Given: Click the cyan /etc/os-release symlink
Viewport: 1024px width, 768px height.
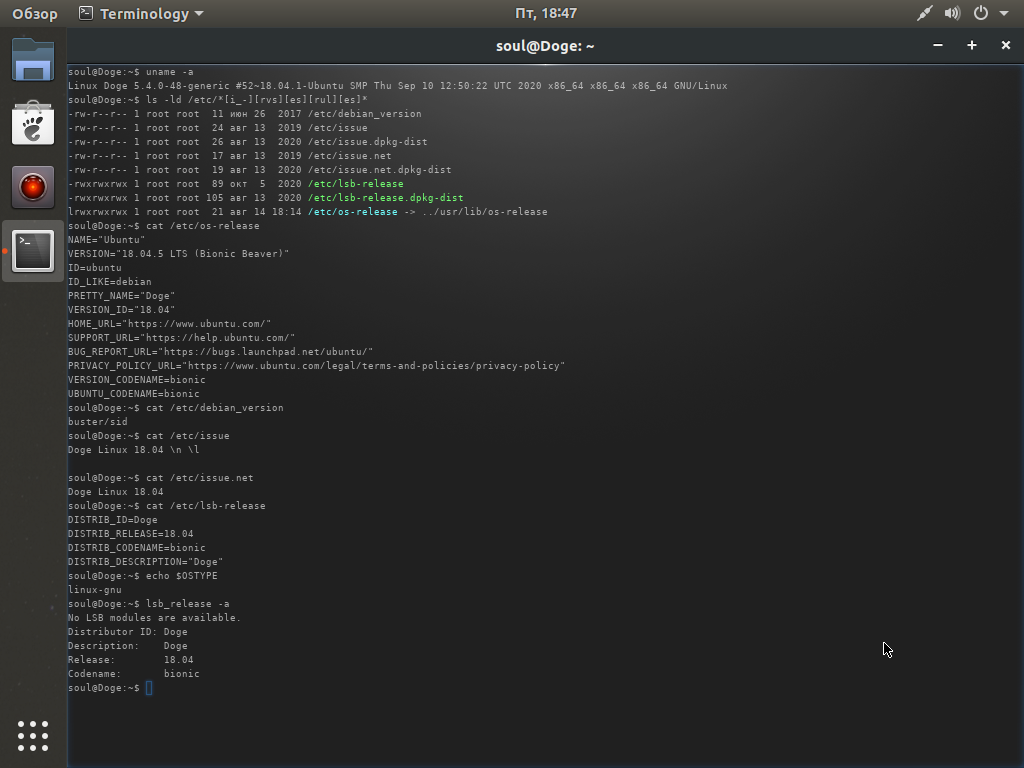Looking at the screenshot, I should (x=353, y=212).
